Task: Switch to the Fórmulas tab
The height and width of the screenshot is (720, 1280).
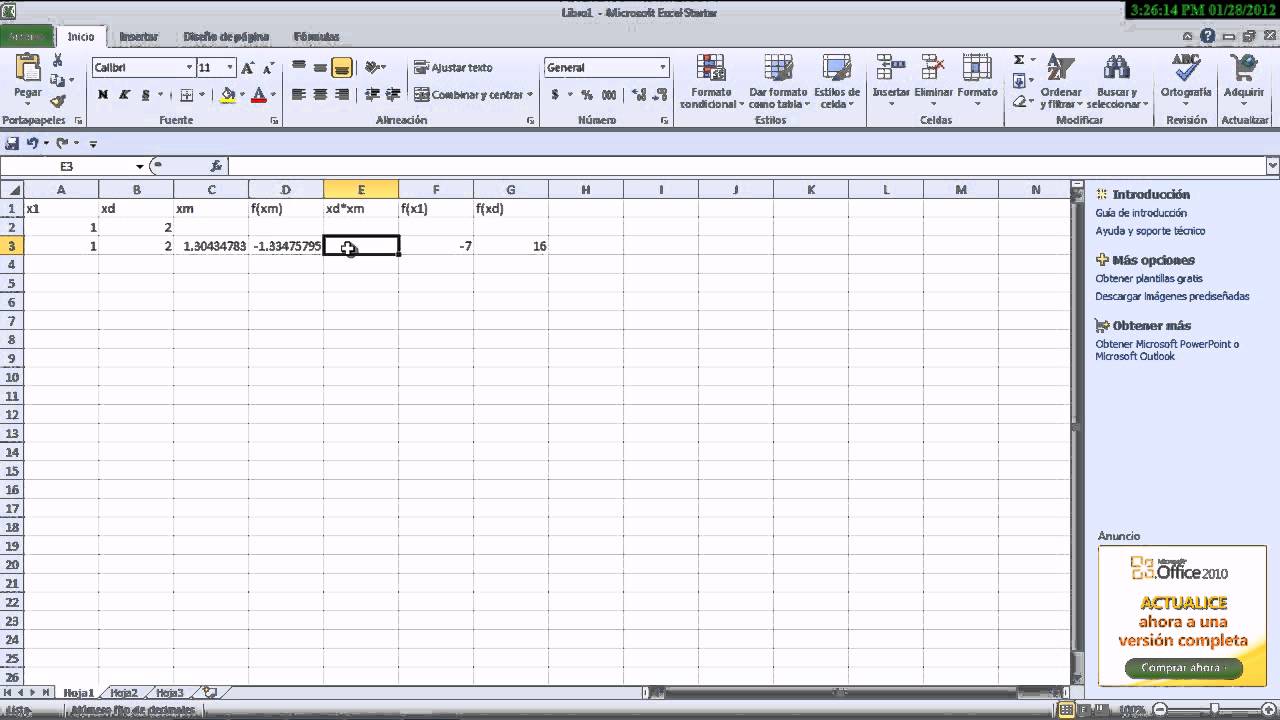Action: coord(316,36)
